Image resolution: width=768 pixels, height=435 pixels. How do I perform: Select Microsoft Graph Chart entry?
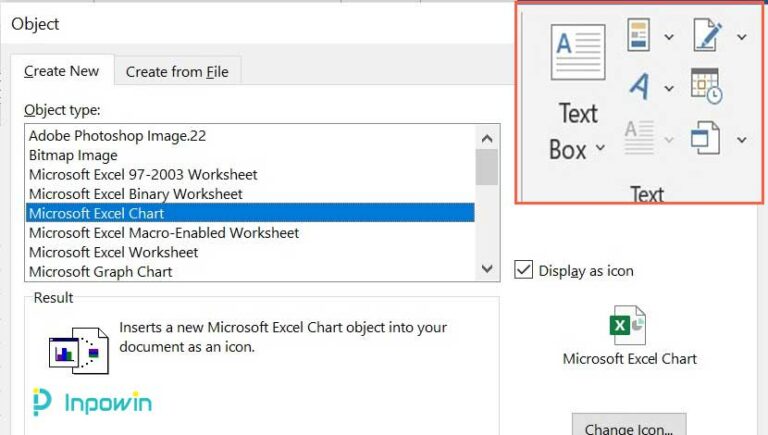tap(250, 271)
